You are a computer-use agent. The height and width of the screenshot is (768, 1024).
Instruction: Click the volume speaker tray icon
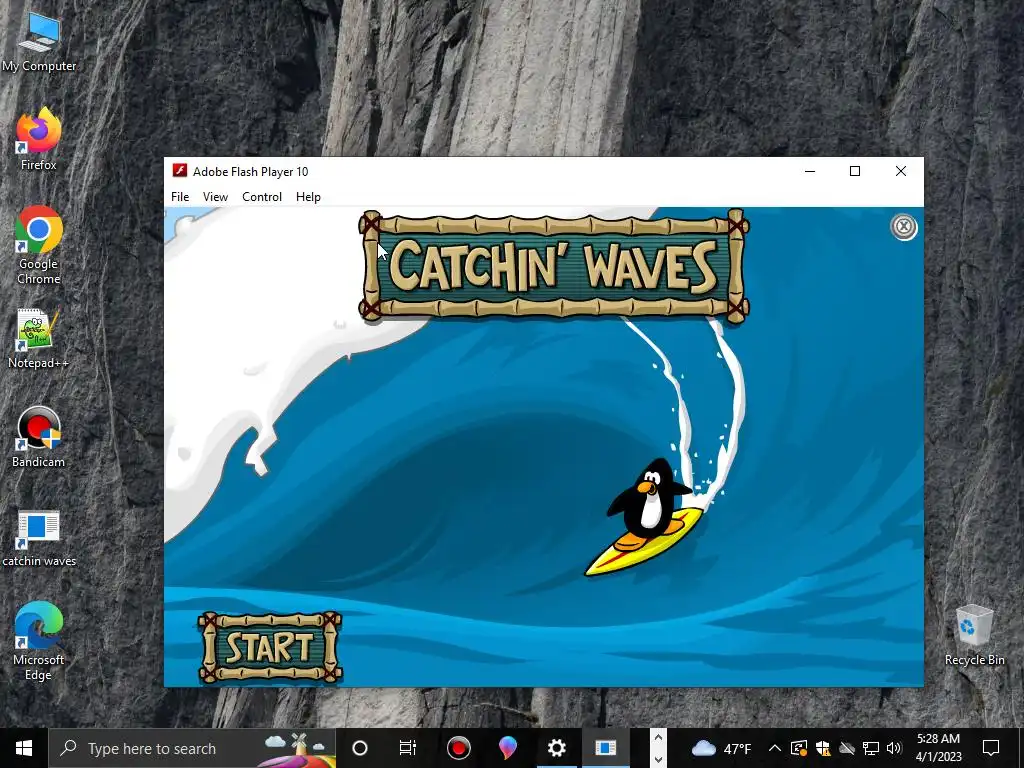point(894,748)
